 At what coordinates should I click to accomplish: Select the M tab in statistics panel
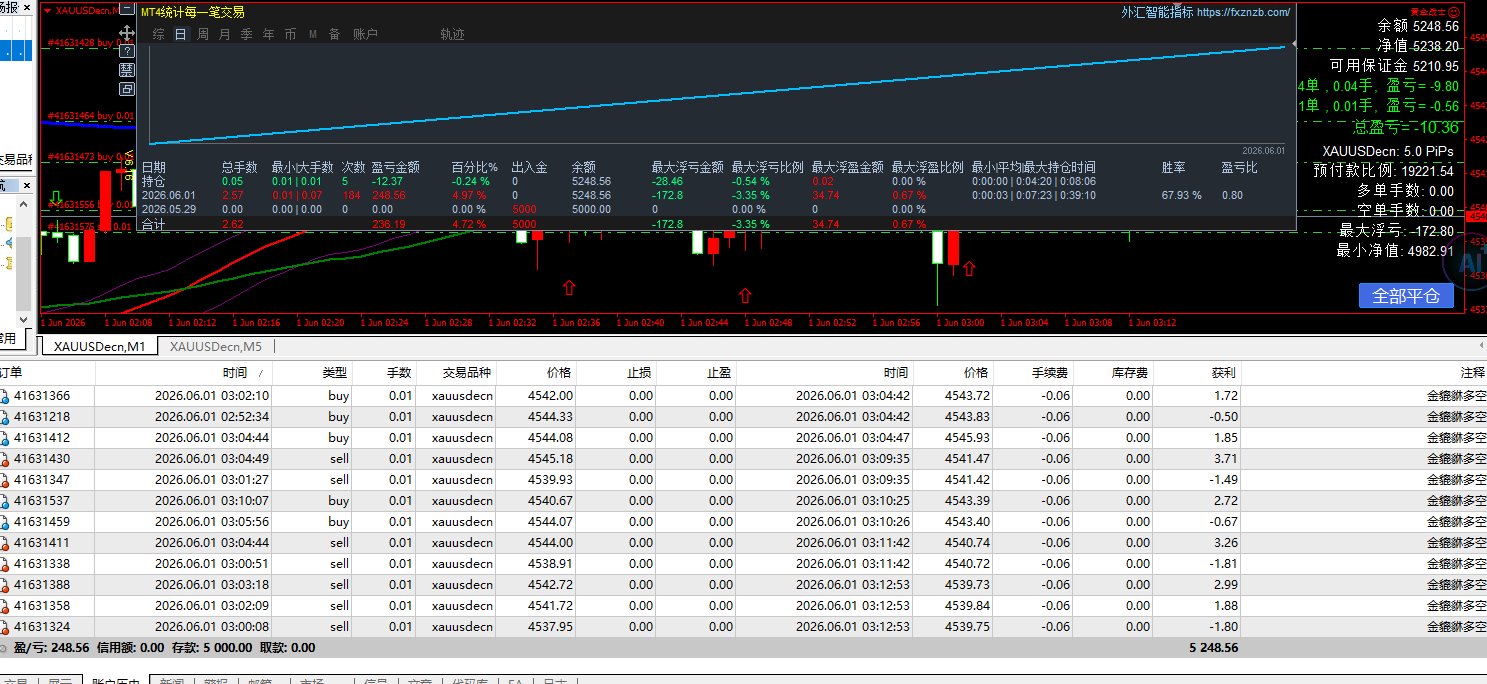coord(313,34)
